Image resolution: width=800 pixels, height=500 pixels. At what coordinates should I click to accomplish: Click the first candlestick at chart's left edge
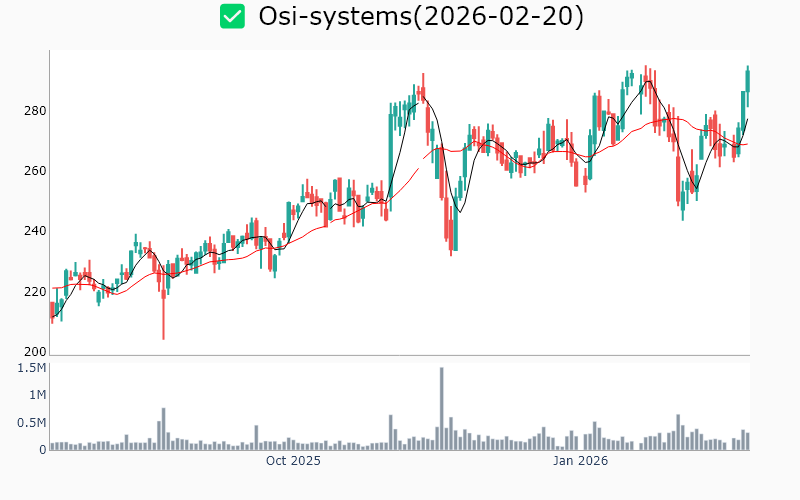tap(52, 310)
